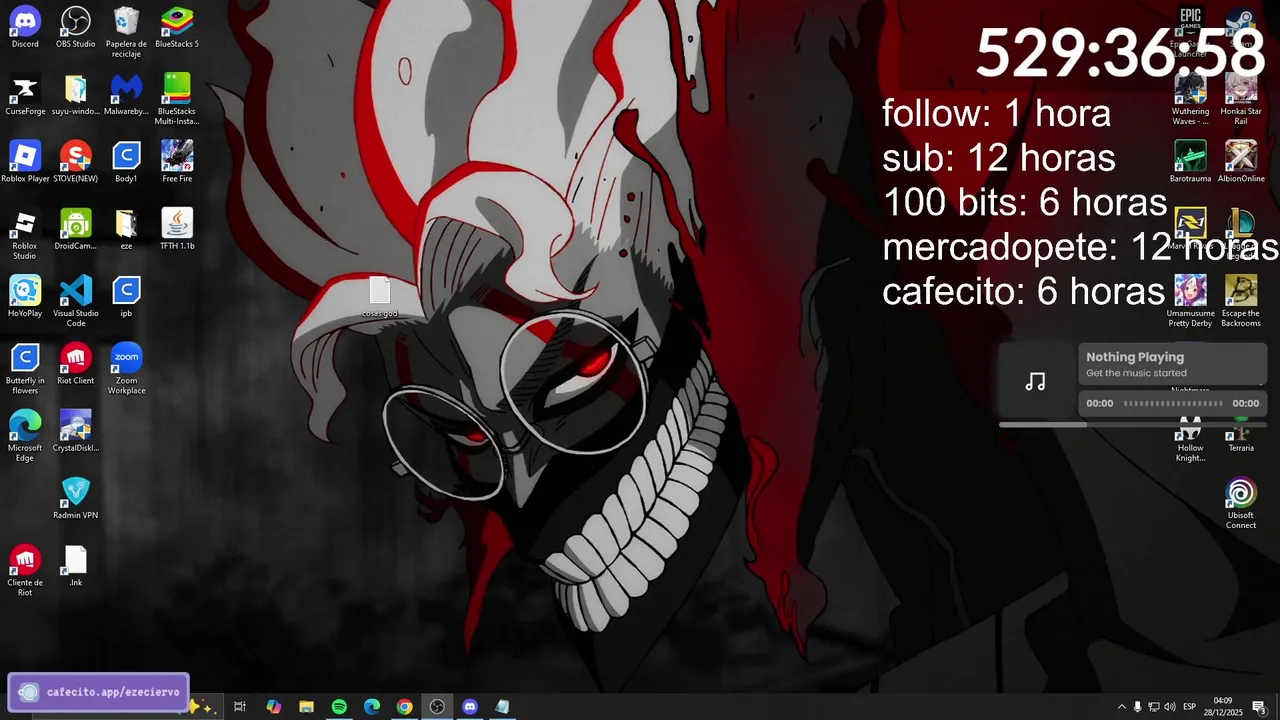The image size is (1280, 720).
Task: Open the Discord desktop shortcut
Action: click(x=25, y=27)
